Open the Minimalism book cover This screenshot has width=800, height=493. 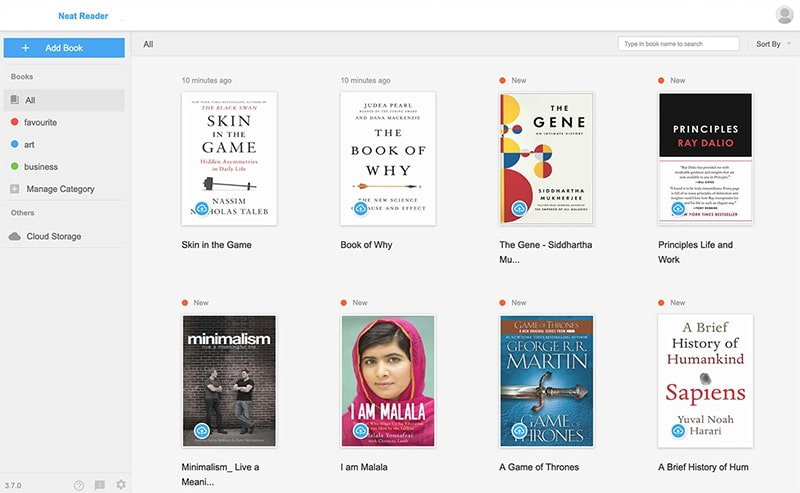click(x=229, y=381)
